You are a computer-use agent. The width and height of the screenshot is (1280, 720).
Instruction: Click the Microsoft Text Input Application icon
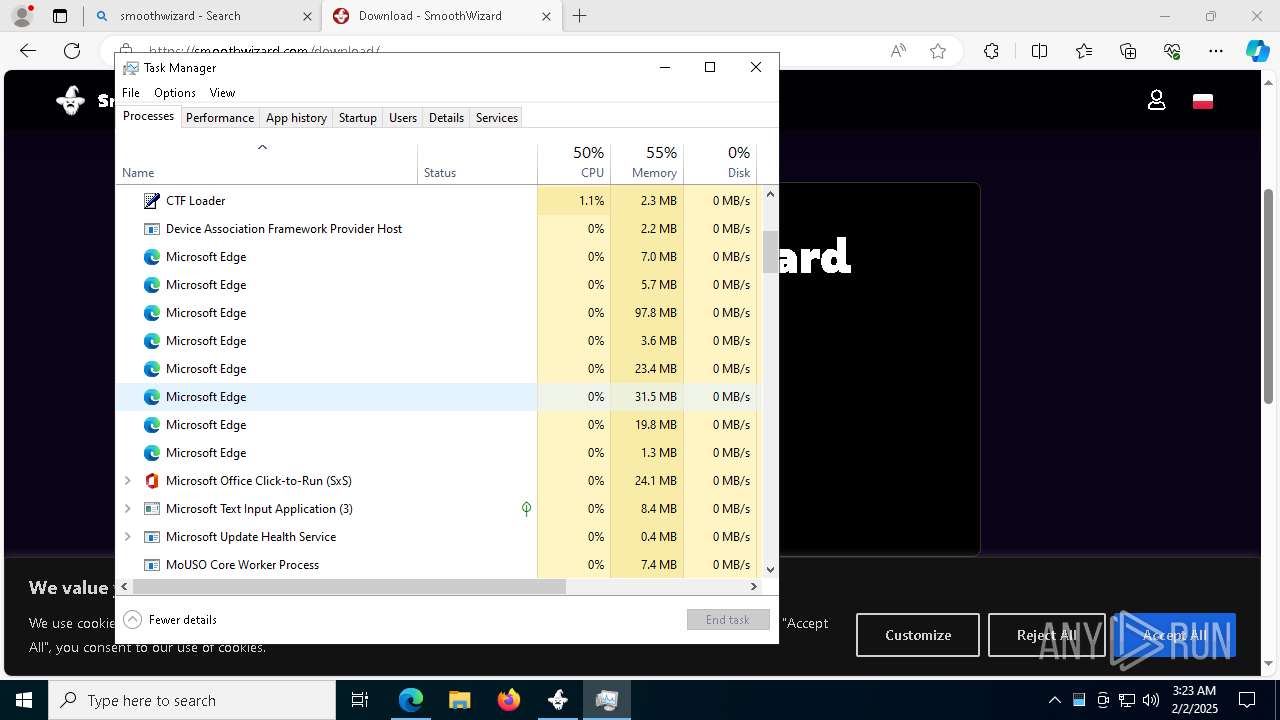(x=152, y=509)
